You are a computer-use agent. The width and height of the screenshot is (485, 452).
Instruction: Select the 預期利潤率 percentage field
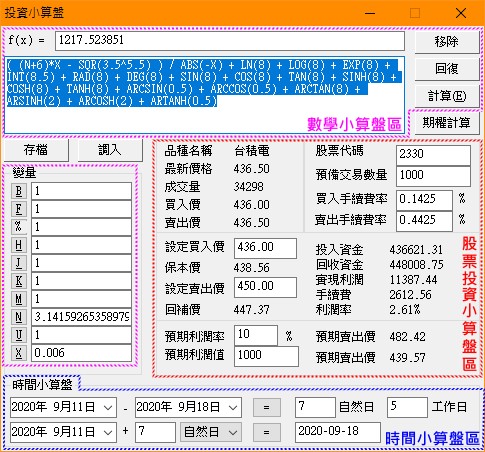click(256, 335)
